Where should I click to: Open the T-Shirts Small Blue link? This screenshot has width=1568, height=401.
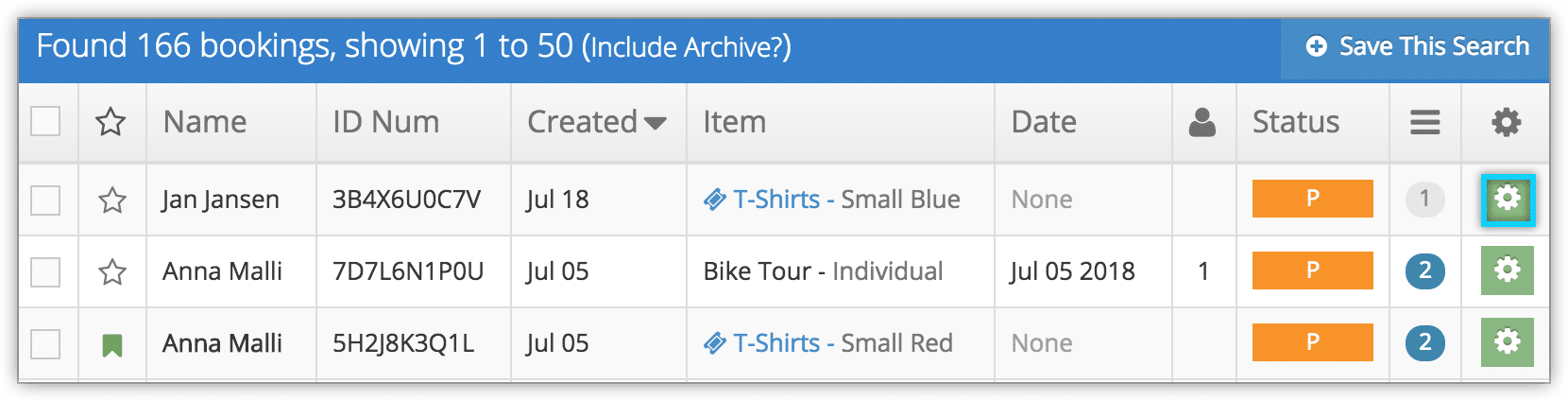pyautogui.click(x=832, y=200)
